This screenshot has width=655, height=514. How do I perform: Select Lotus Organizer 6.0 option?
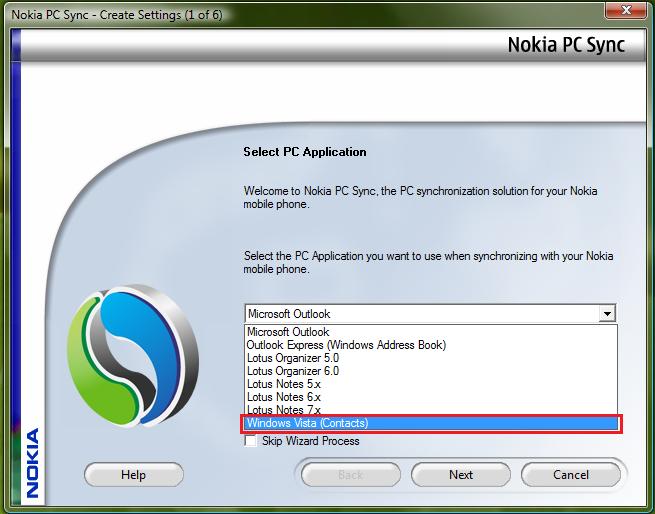point(431,371)
